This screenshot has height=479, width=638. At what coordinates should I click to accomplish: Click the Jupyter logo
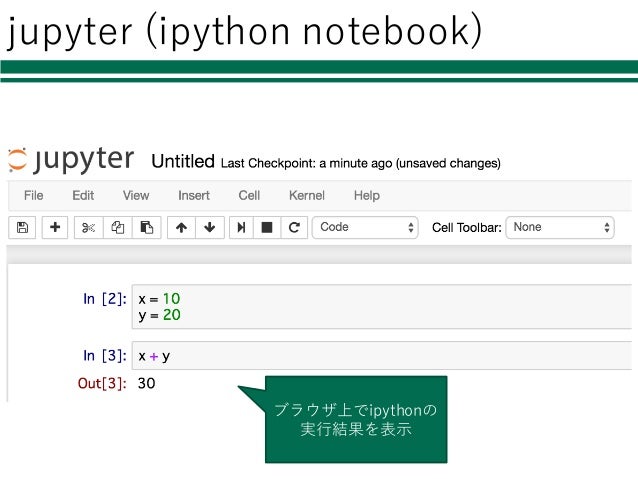[71, 160]
